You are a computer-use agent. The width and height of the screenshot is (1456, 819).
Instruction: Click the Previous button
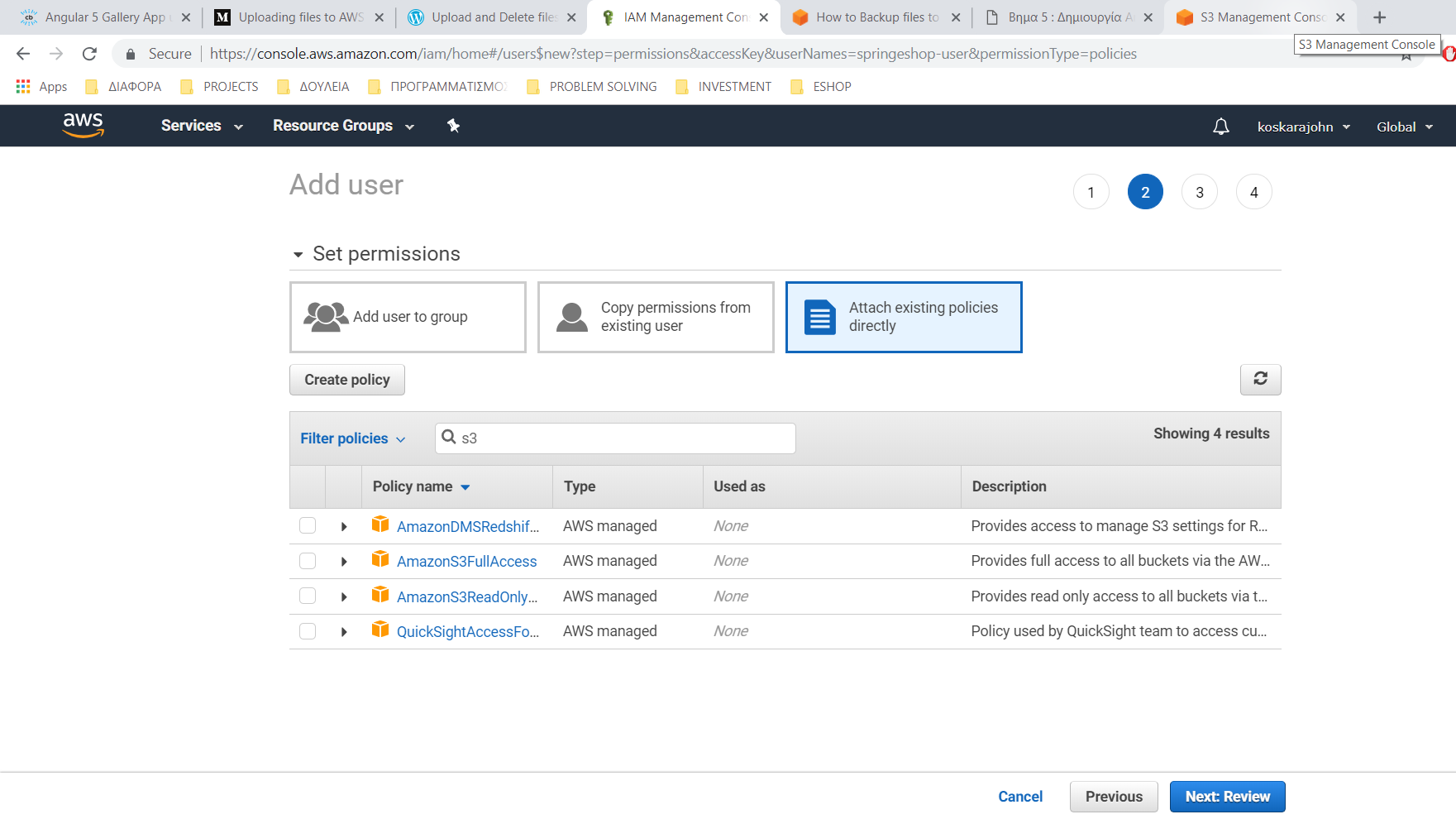coord(1114,797)
